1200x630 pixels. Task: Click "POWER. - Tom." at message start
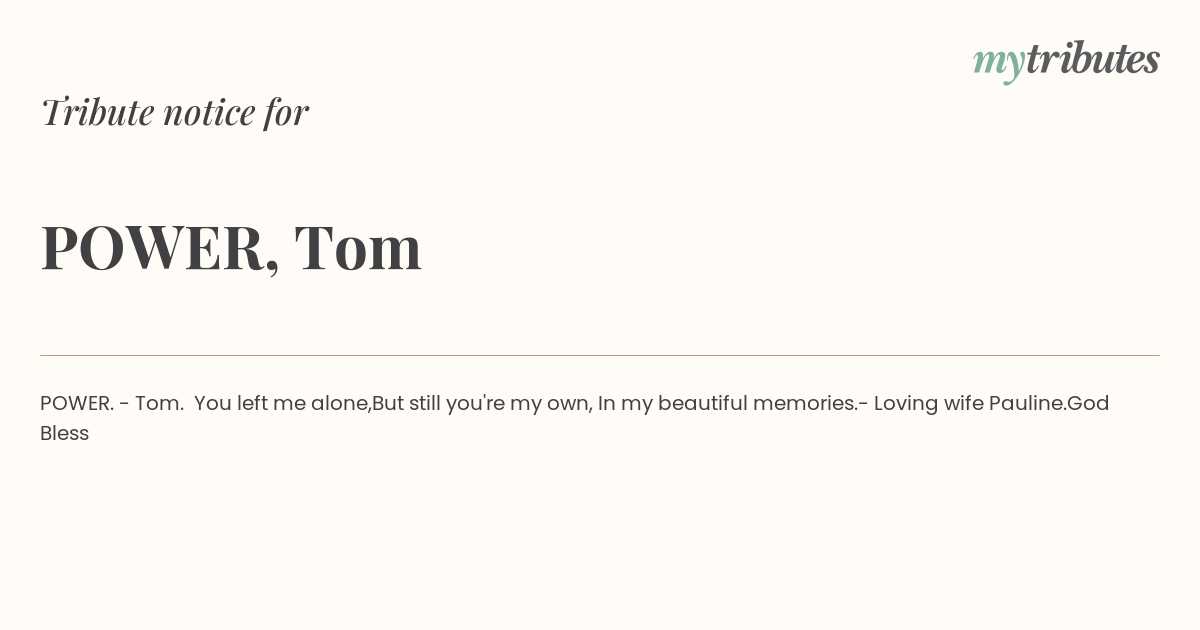tap(112, 403)
